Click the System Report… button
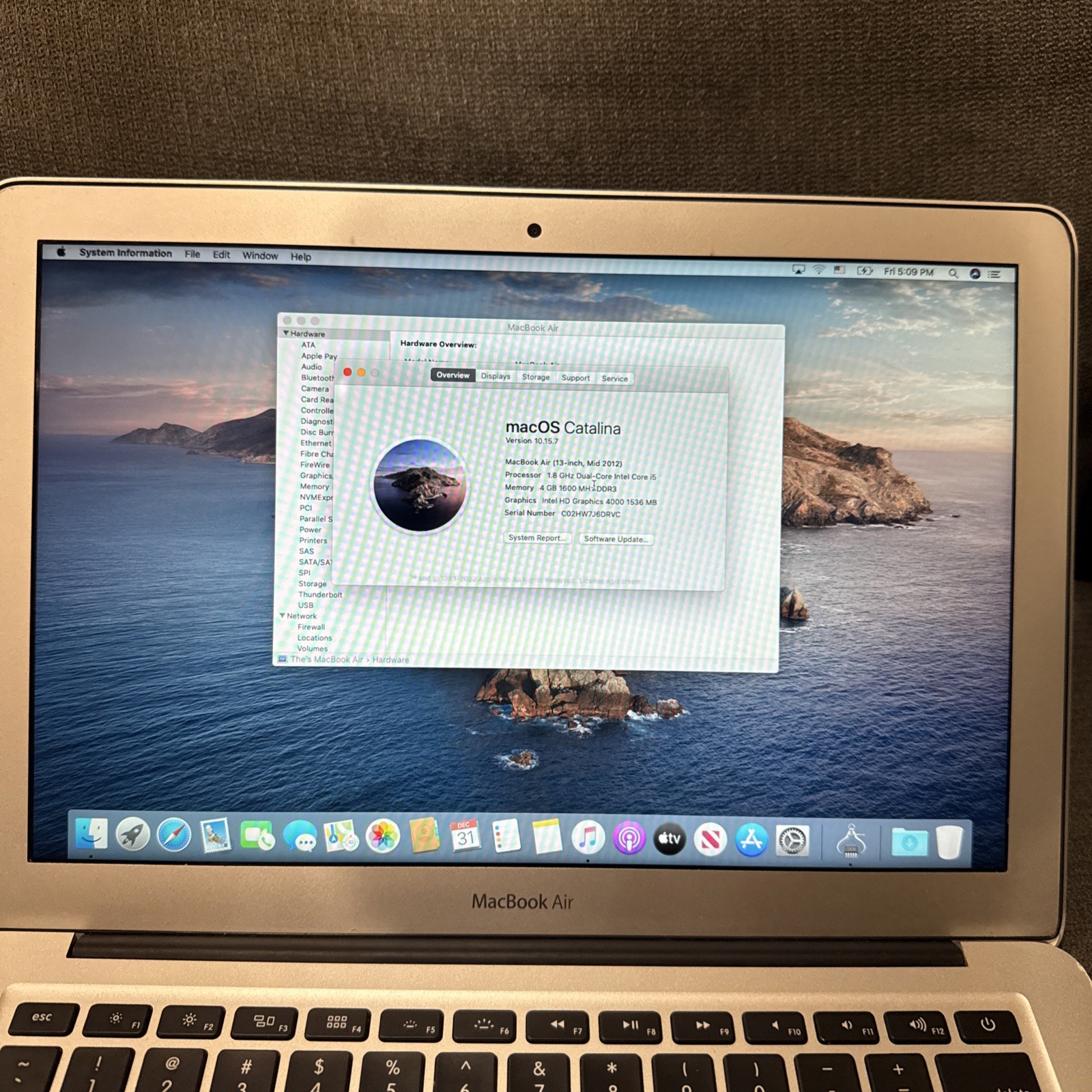1092x1092 pixels. coord(537,538)
